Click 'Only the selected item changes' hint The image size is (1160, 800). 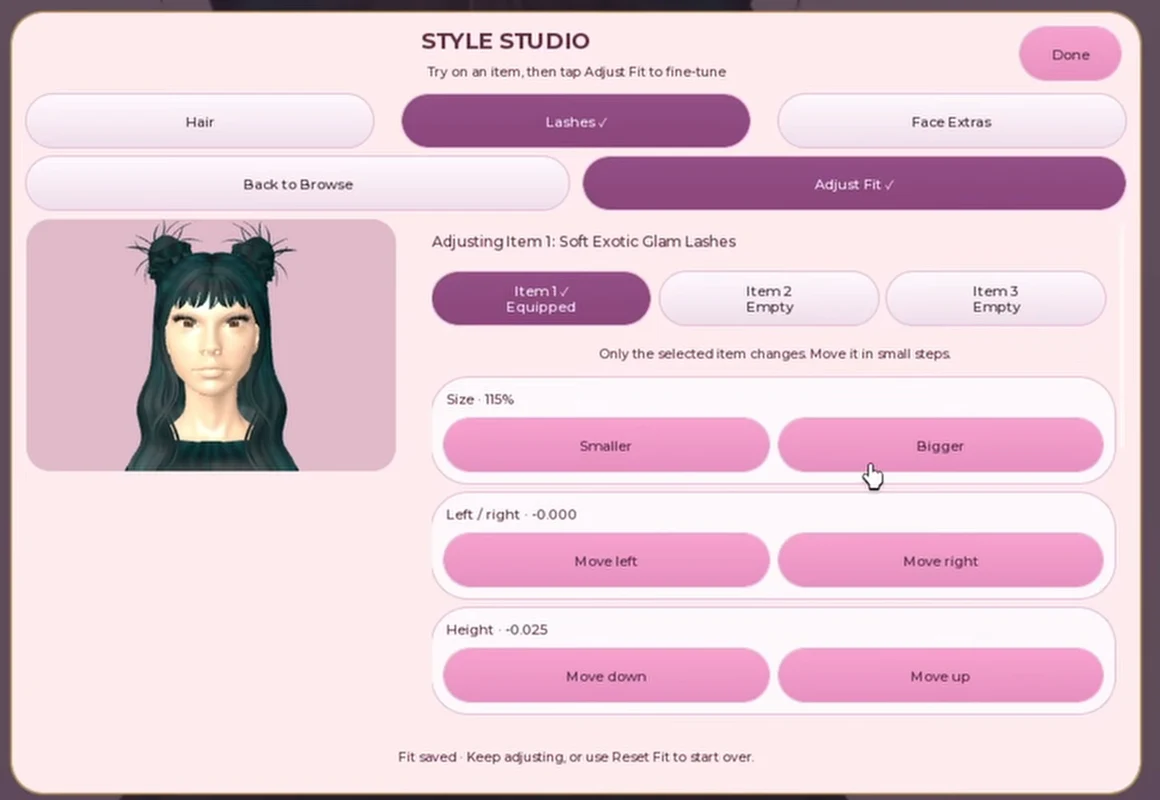click(x=775, y=354)
